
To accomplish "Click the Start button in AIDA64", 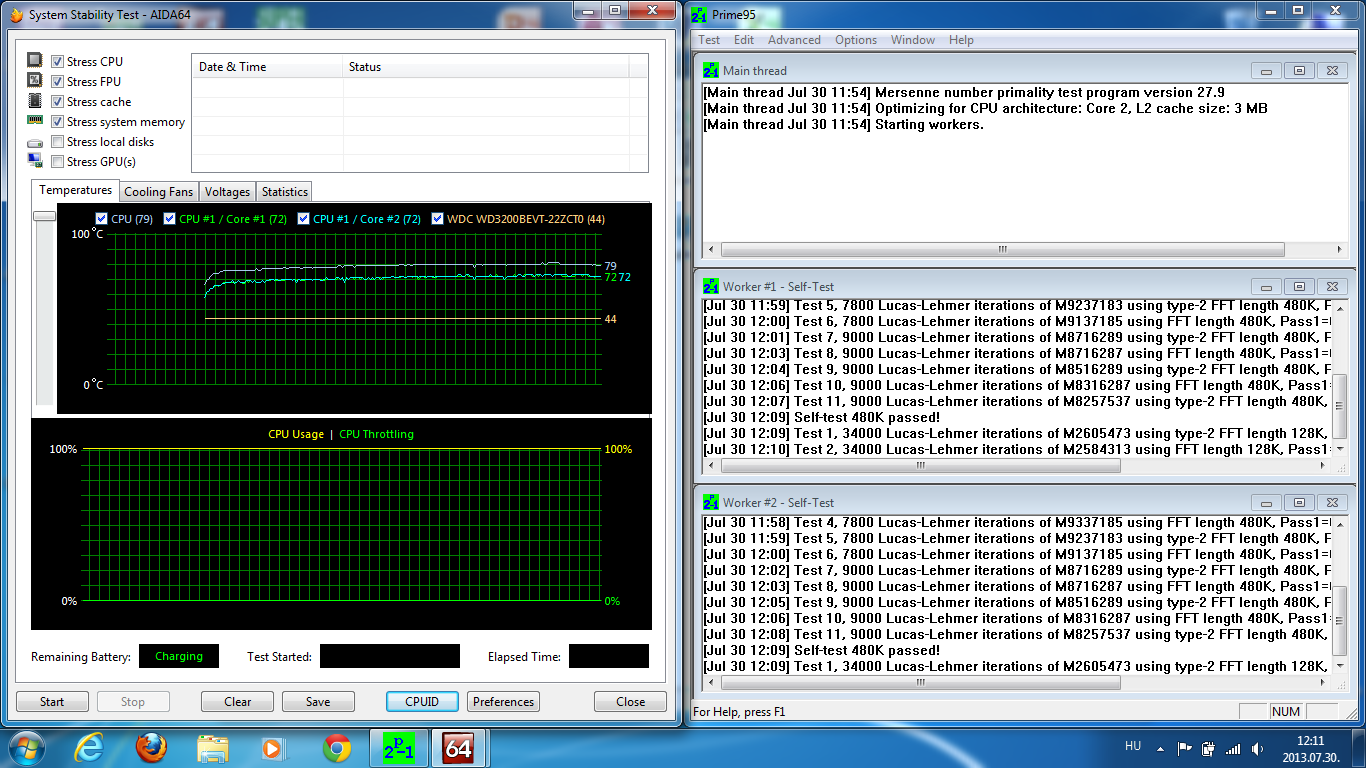I will pos(52,702).
